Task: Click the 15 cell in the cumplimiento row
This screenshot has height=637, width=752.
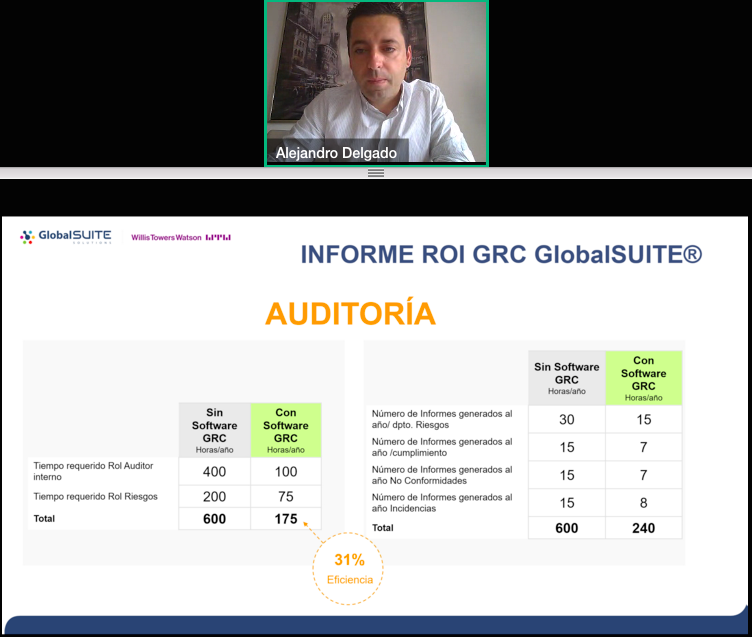Action: (567, 447)
